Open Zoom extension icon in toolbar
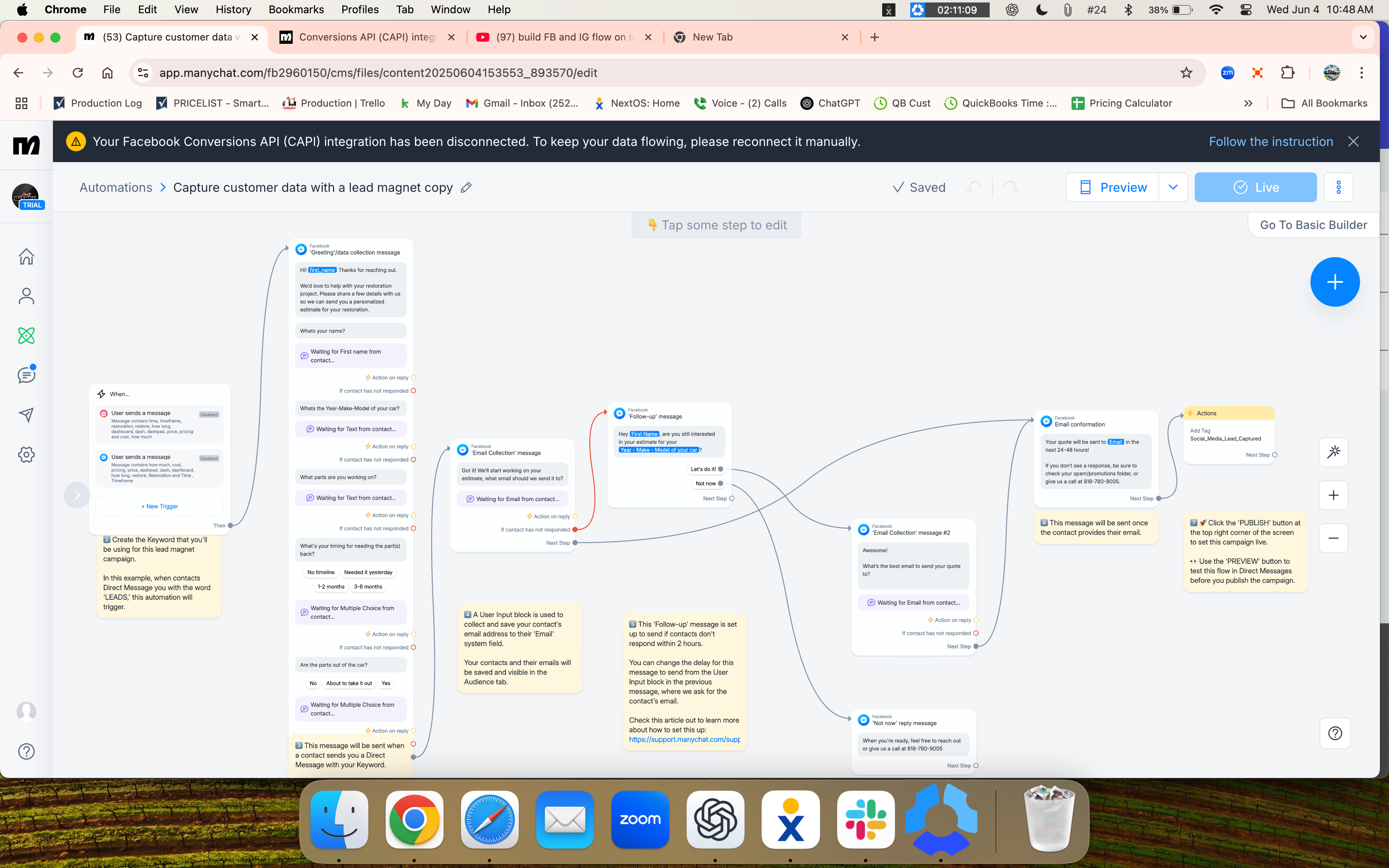Image resolution: width=1389 pixels, height=868 pixels. point(1227,72)
